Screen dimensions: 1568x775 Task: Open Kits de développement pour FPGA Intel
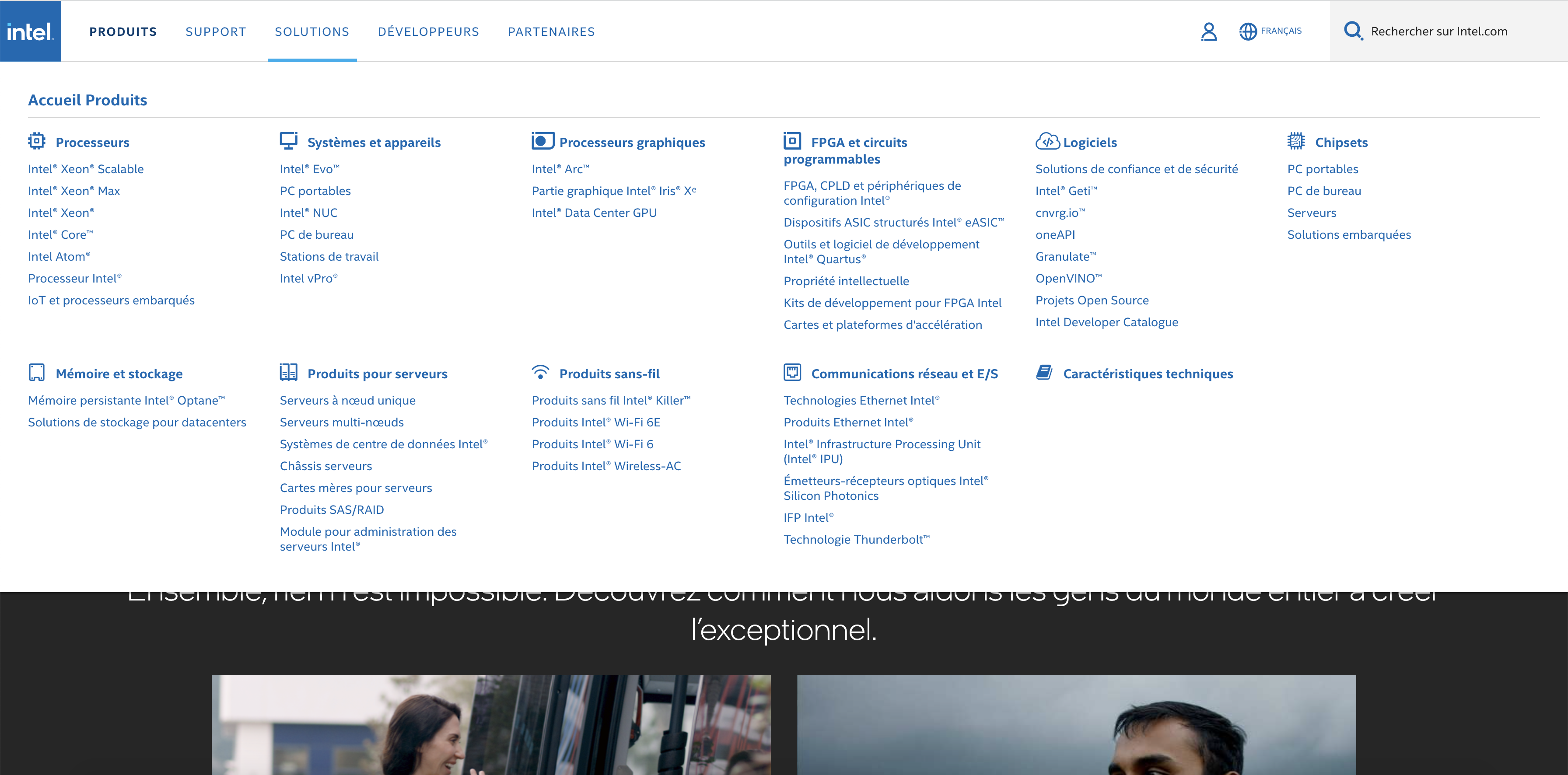(892, 303)
